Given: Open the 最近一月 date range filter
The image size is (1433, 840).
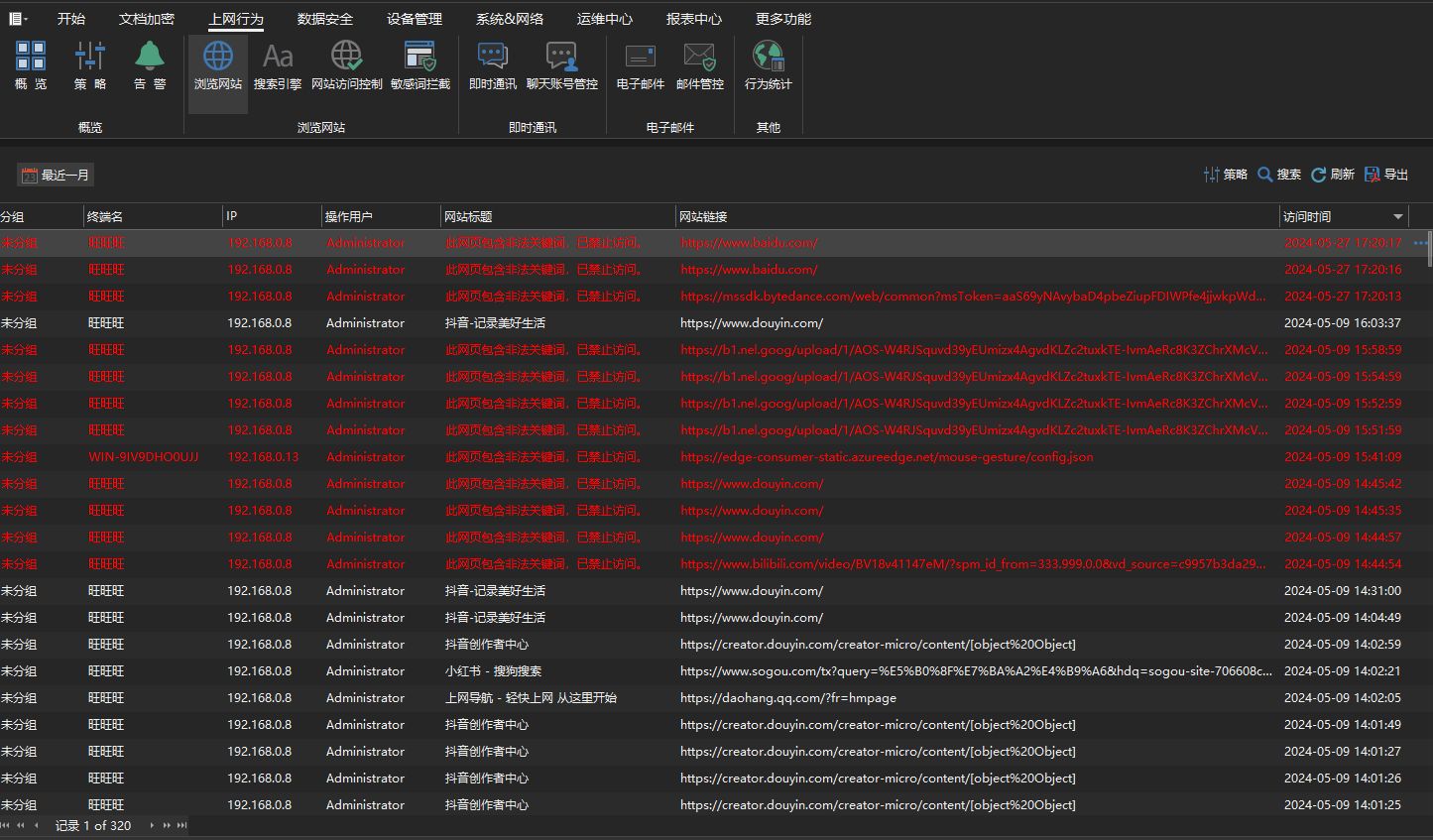Looking at the screenshot, I should coord(56,176).
